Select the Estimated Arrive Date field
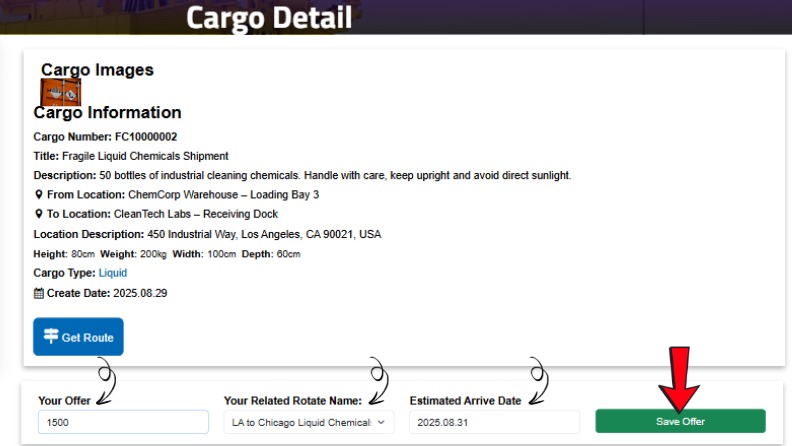This screenshot has width=792, height=446. [494, 422]
